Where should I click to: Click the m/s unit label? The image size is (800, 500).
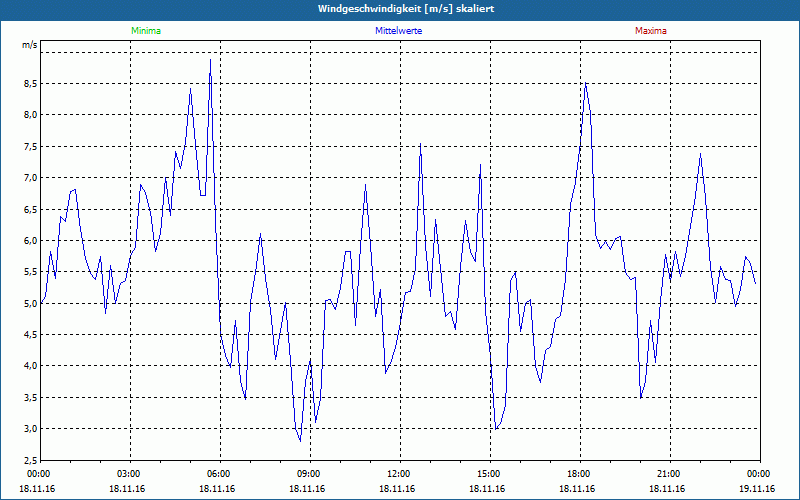30,45
